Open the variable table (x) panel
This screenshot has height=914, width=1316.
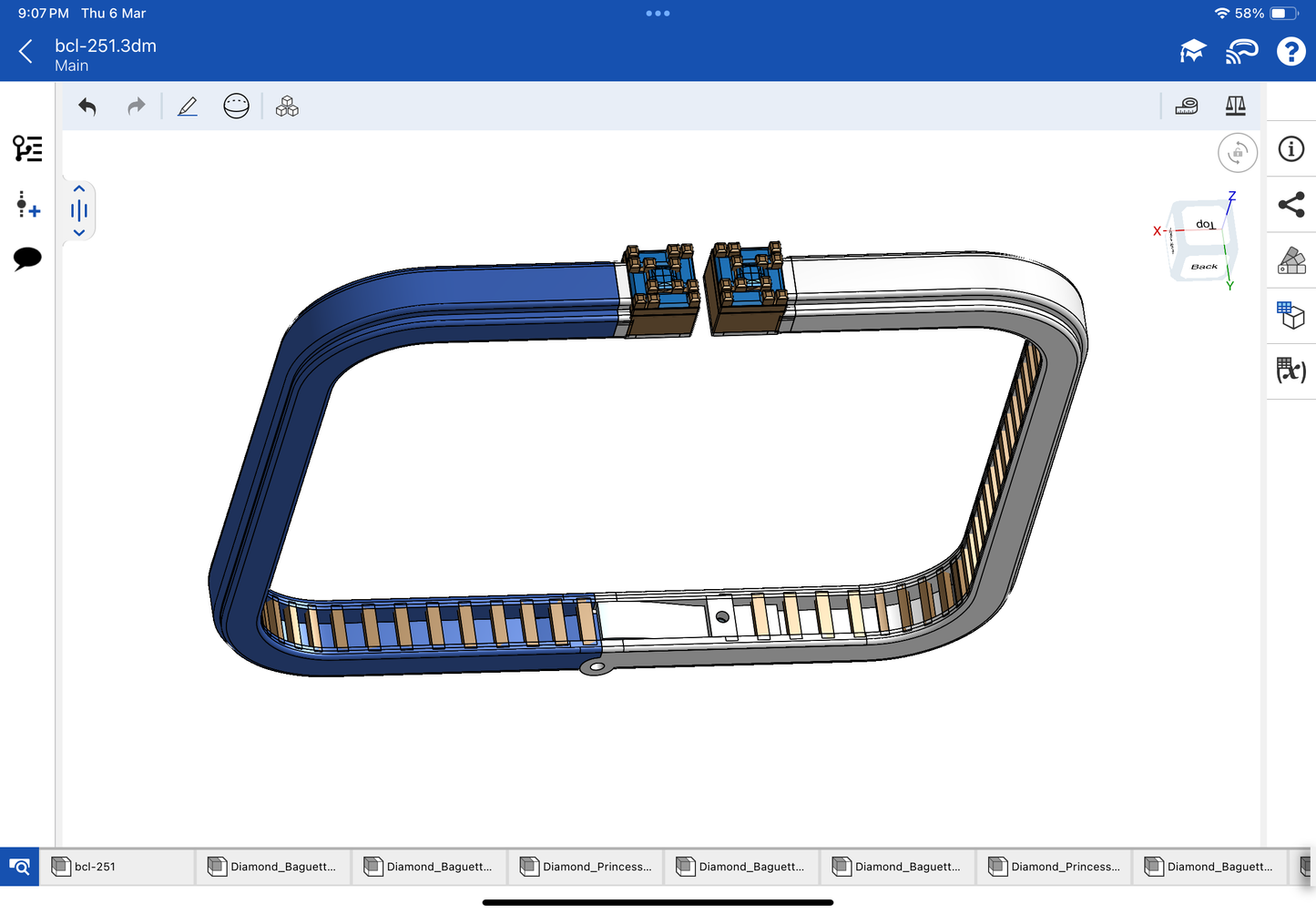click(x=1290, y=371)
